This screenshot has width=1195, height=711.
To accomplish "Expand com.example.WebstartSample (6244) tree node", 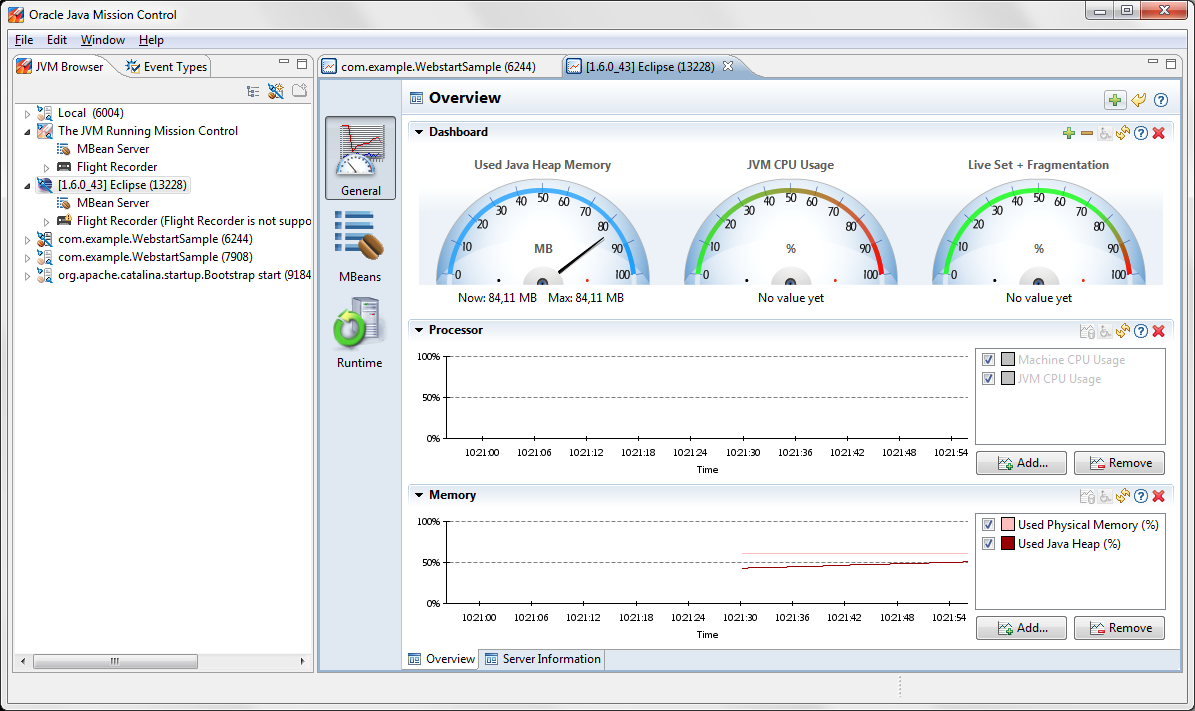I will (27, 240).
